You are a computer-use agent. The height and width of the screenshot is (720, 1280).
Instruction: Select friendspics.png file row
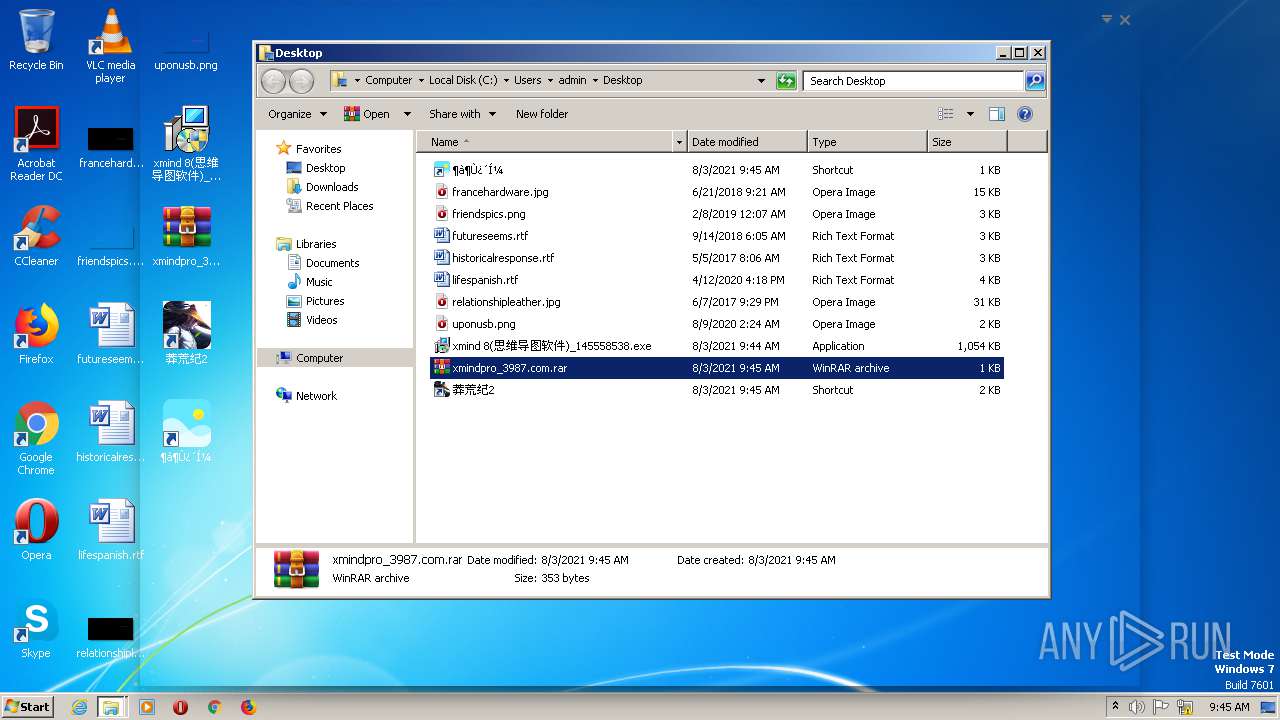716,214
